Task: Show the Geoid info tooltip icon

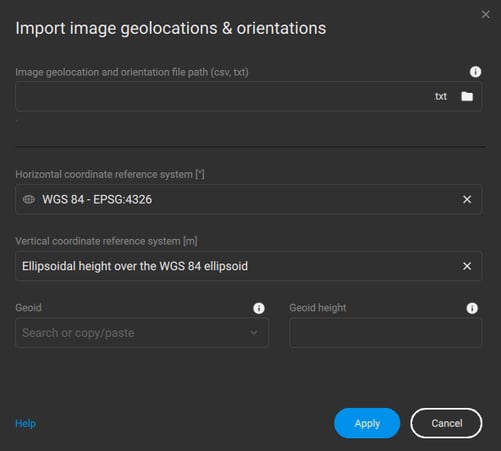Action: [x=259, y=308]
